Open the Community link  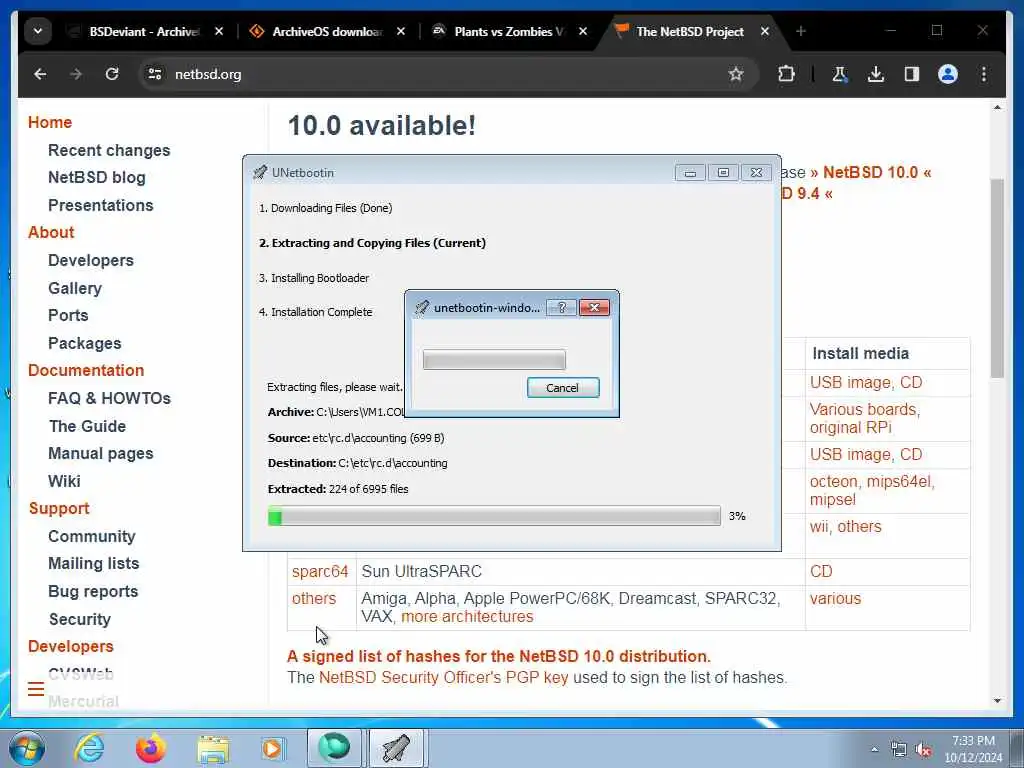coord(91,536)
